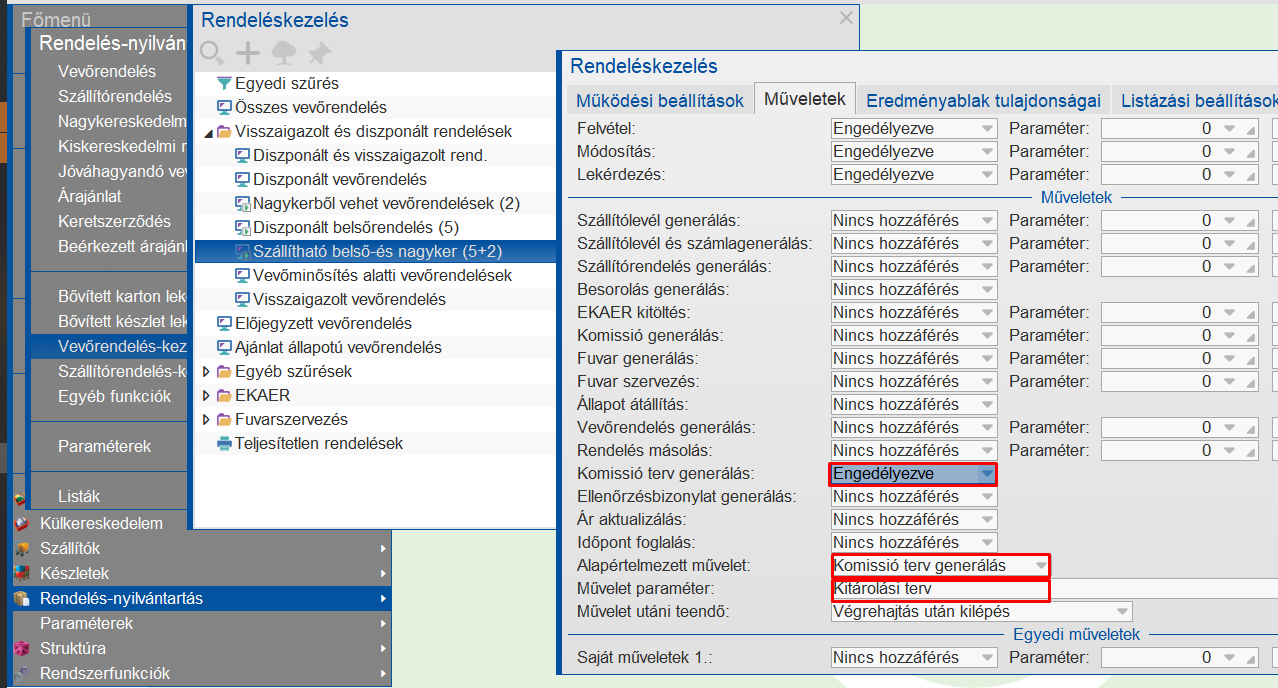Collapse the Visszaigazolt és diszponált rendelések folder

[208, 132]
